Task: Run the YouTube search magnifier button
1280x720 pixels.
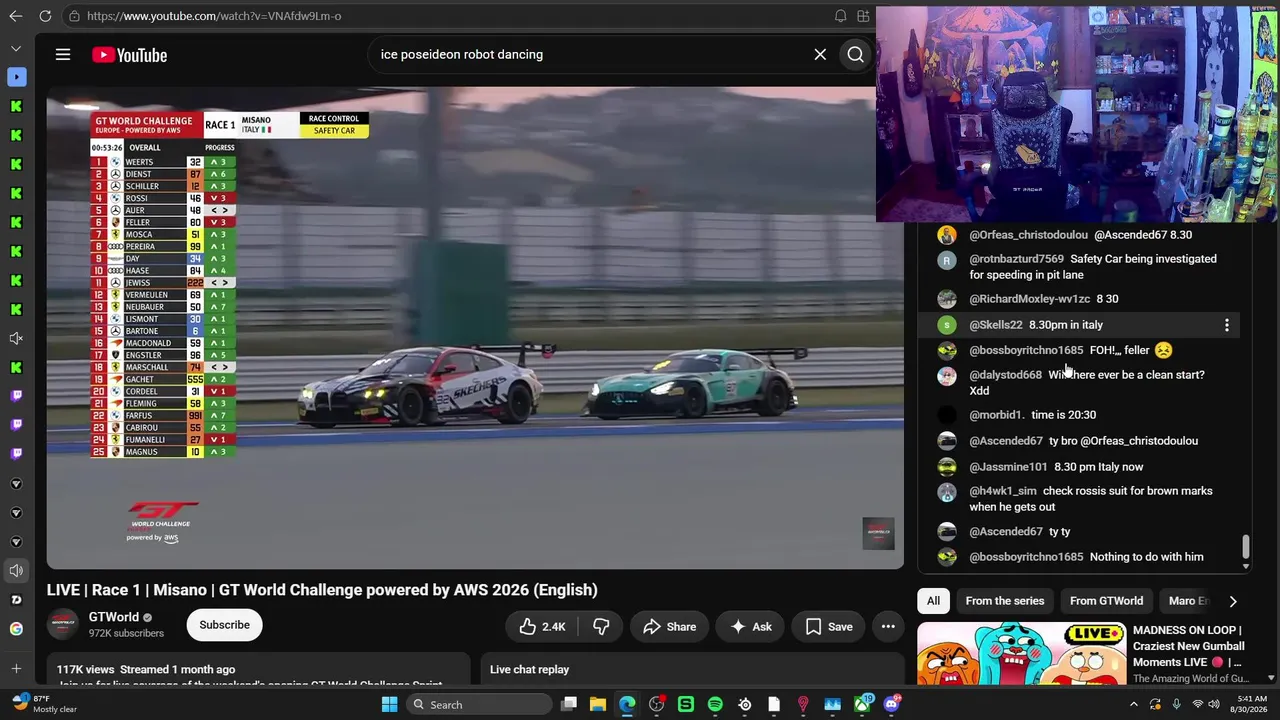Action: coord(856,55)
